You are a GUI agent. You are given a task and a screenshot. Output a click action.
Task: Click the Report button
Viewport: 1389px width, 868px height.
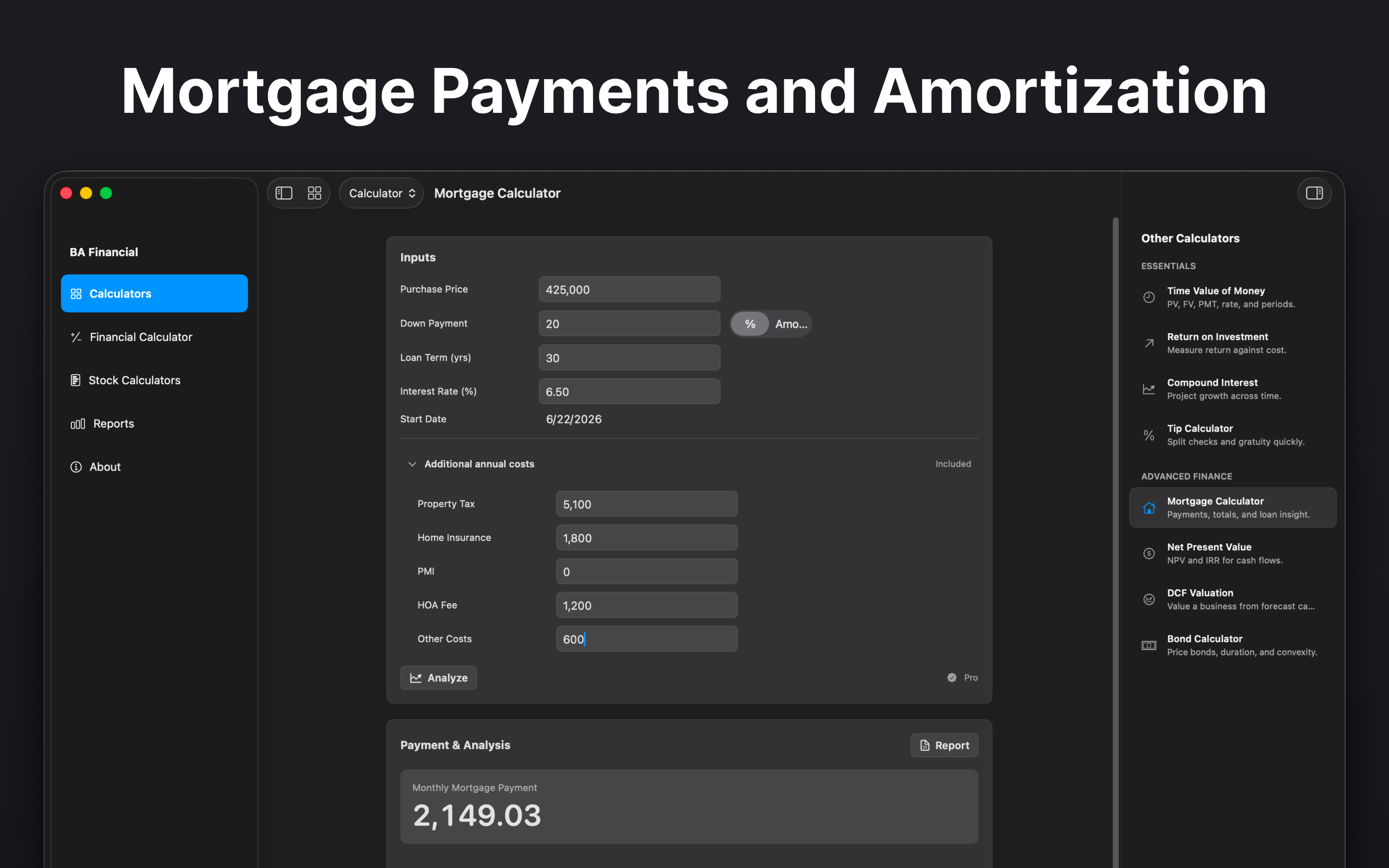point(944,745)
